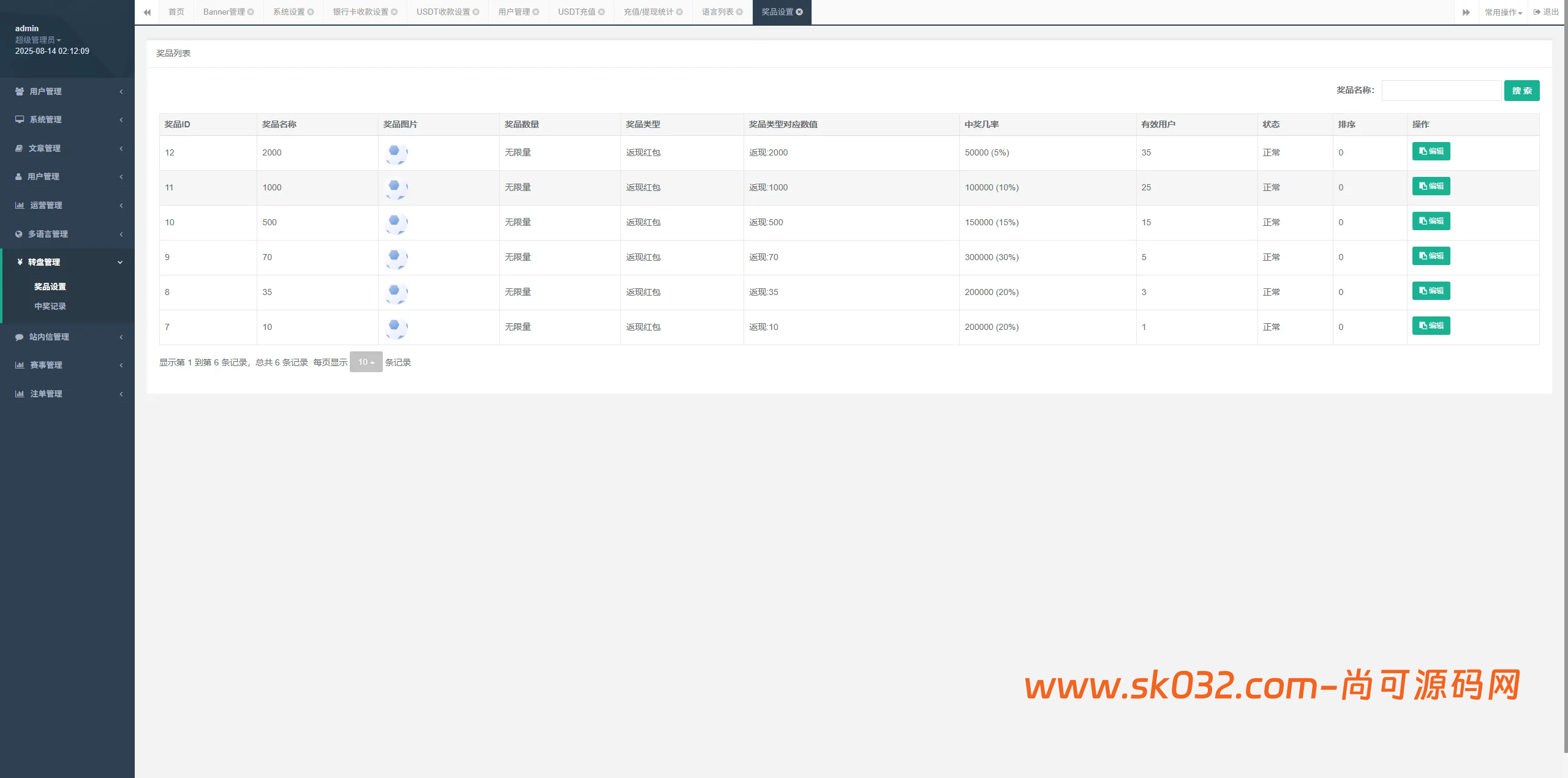1568x778 pixels.
Task: Close the 语言列表 tab via its x icon
Action: (x=739, y=12)
